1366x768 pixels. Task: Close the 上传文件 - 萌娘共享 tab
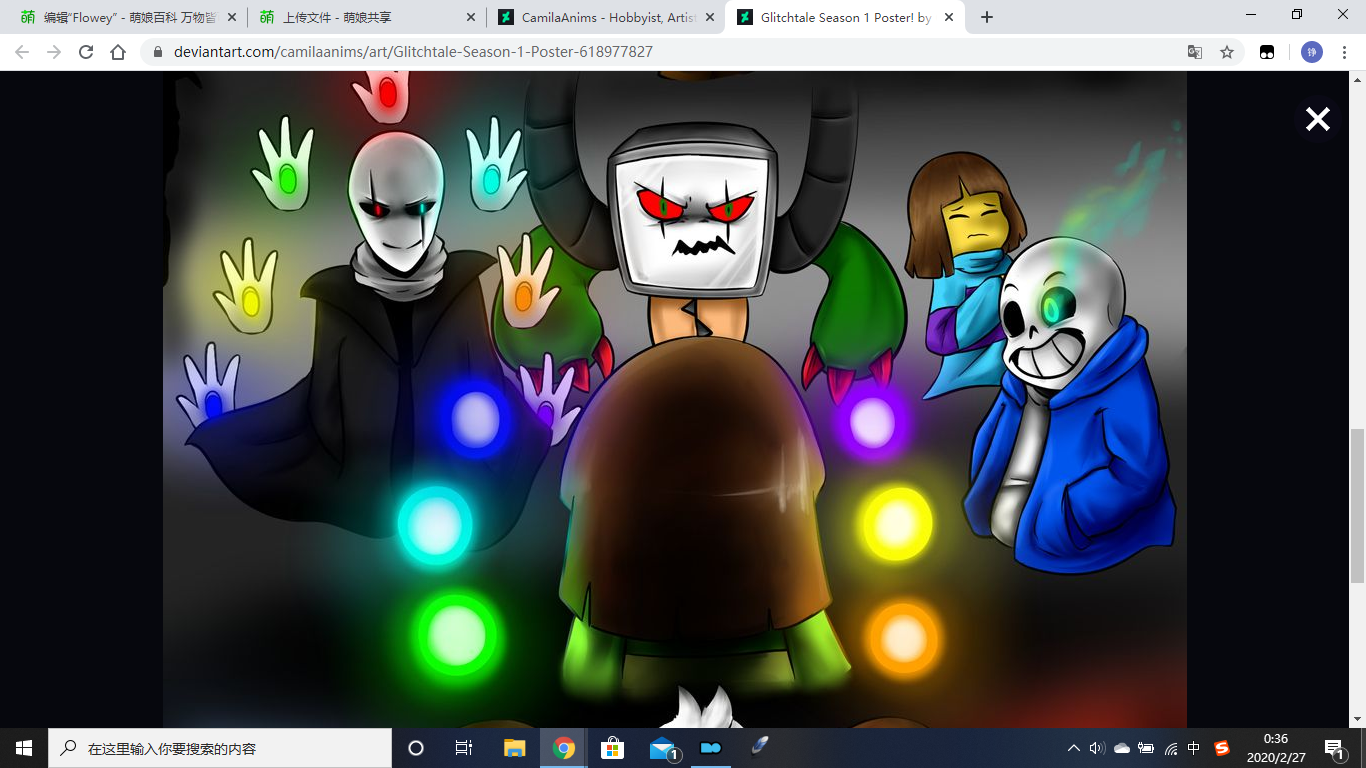coord(471,17)
